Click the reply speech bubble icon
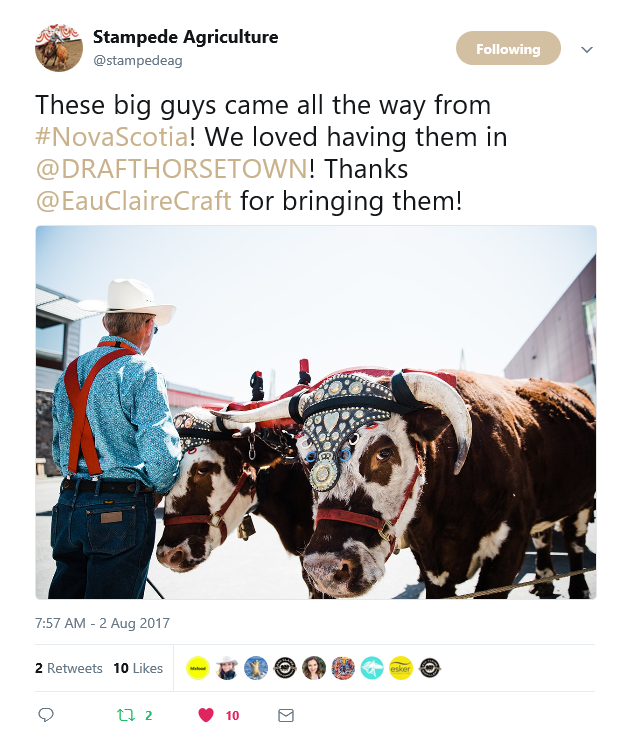The height and width of the screenshot is (750, 629). 45,715
